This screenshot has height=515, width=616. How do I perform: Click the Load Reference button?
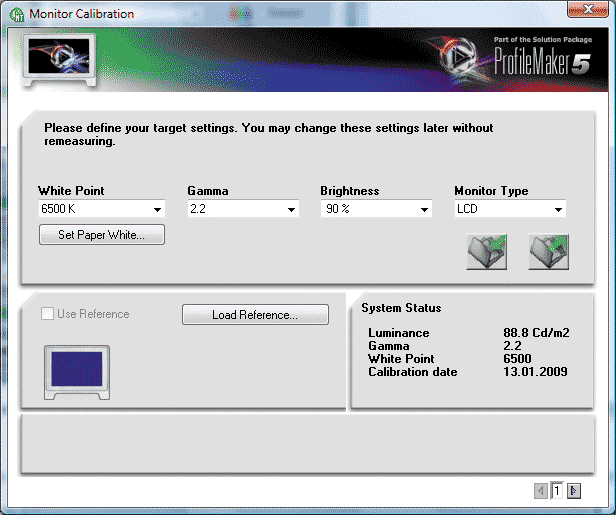tap(255, 315)
